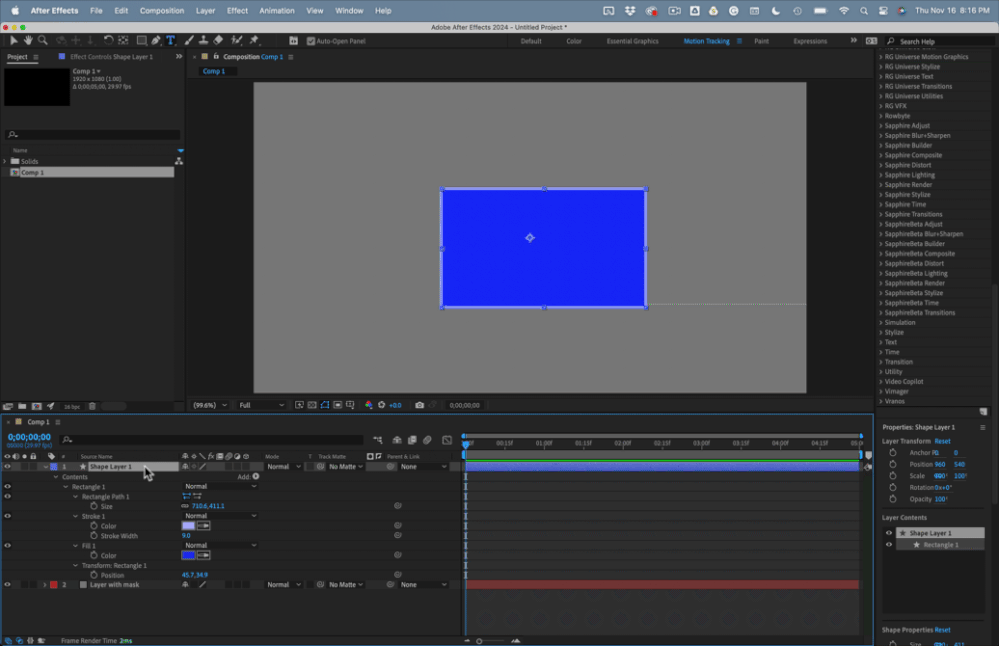Collapse the Rectangle Path 1 group
Screen dimensions: 999x646
click(77, 497)
